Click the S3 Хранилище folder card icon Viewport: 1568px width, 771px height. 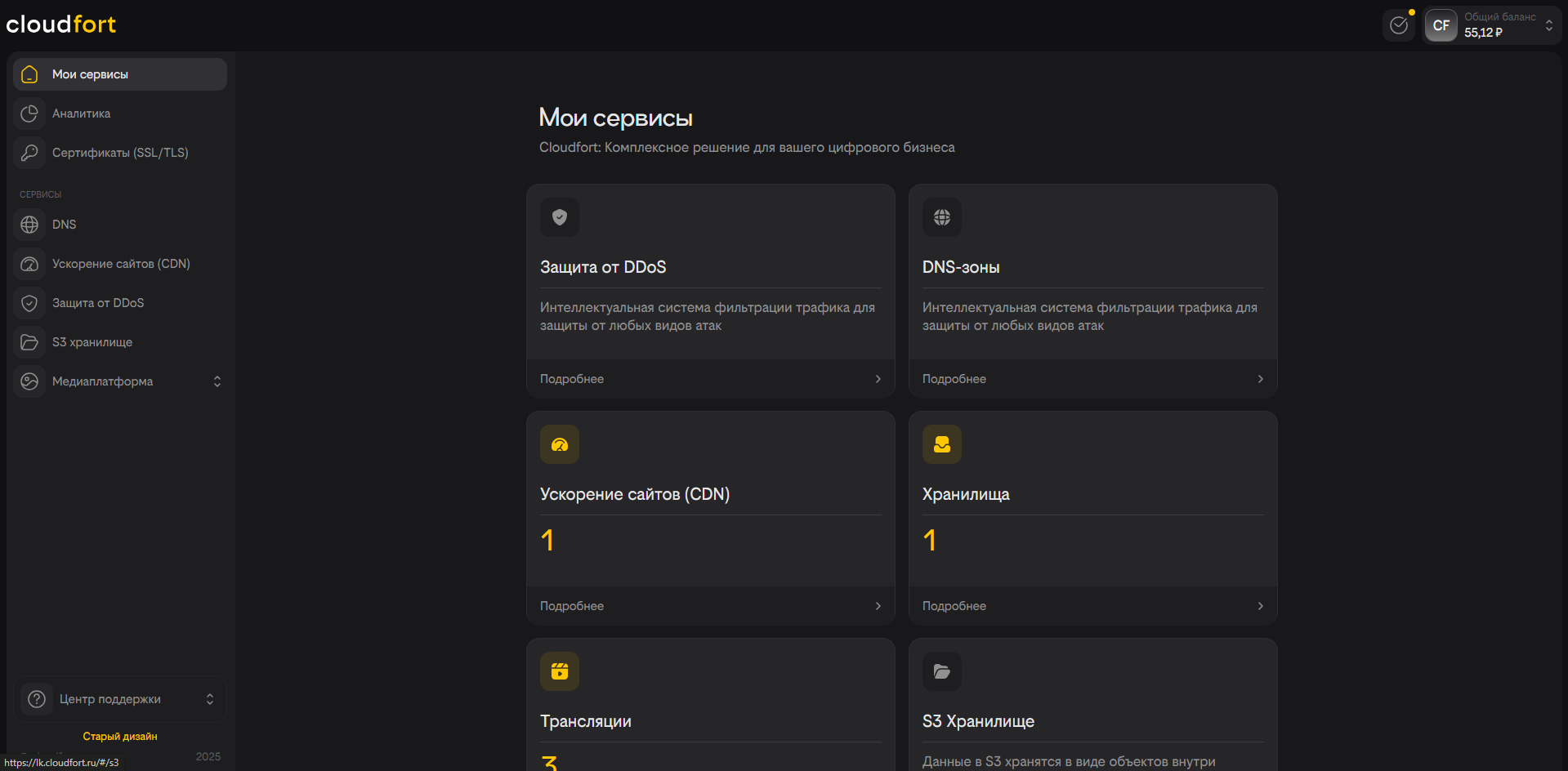[942, 671]
